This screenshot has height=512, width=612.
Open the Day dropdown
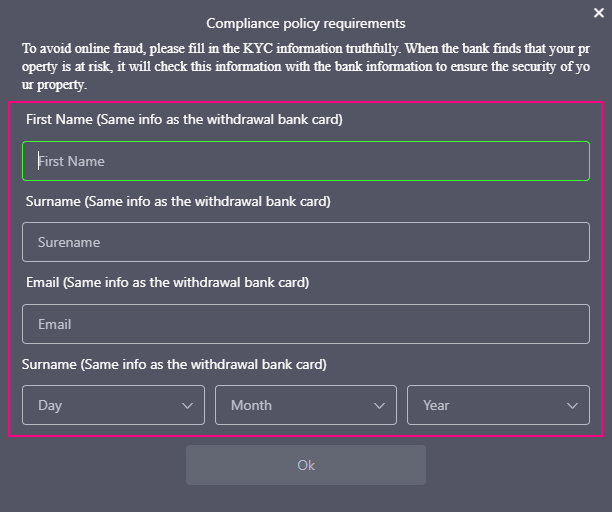pyautogui.click(x=113, y=405)
